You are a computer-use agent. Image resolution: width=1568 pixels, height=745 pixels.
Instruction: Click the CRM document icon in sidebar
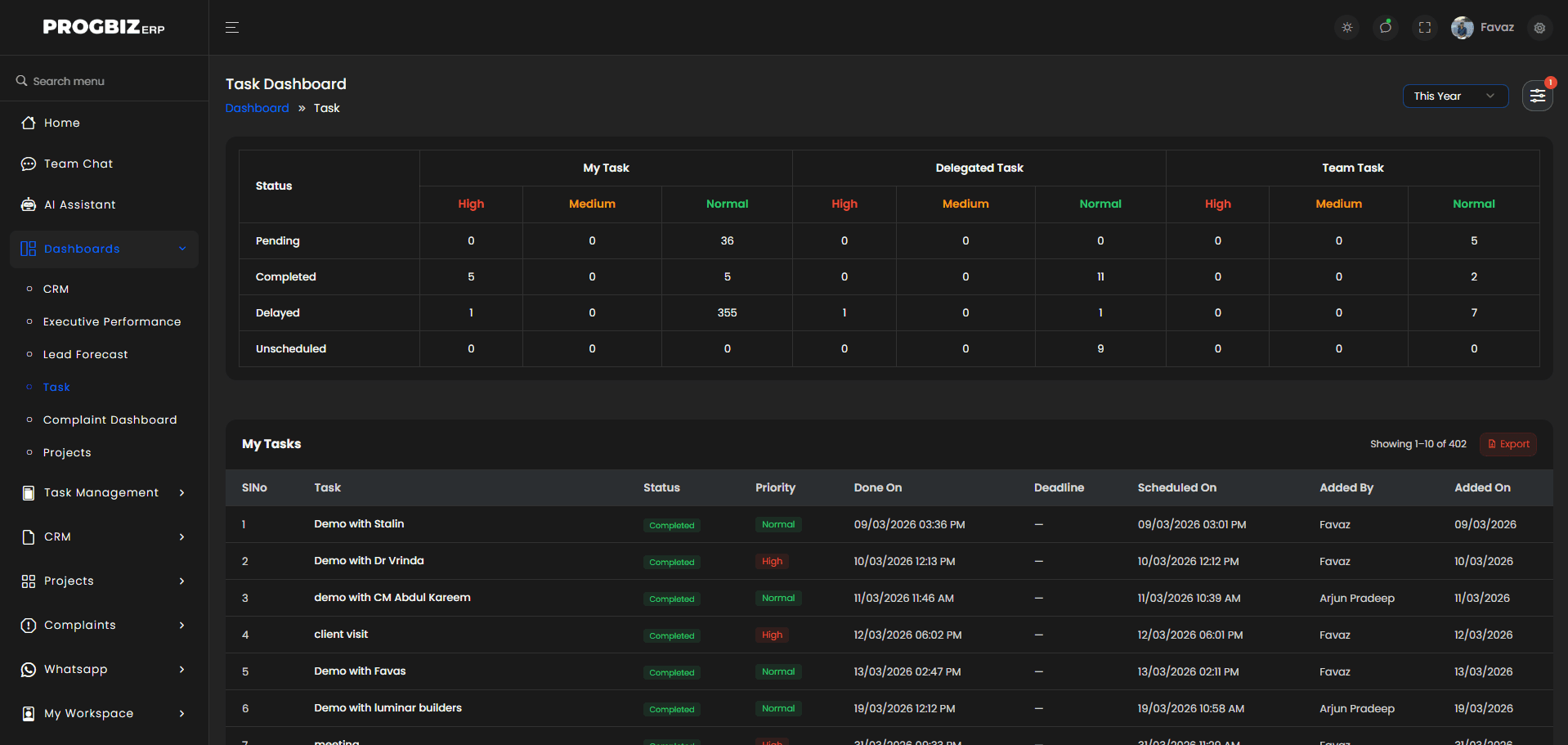29,536
